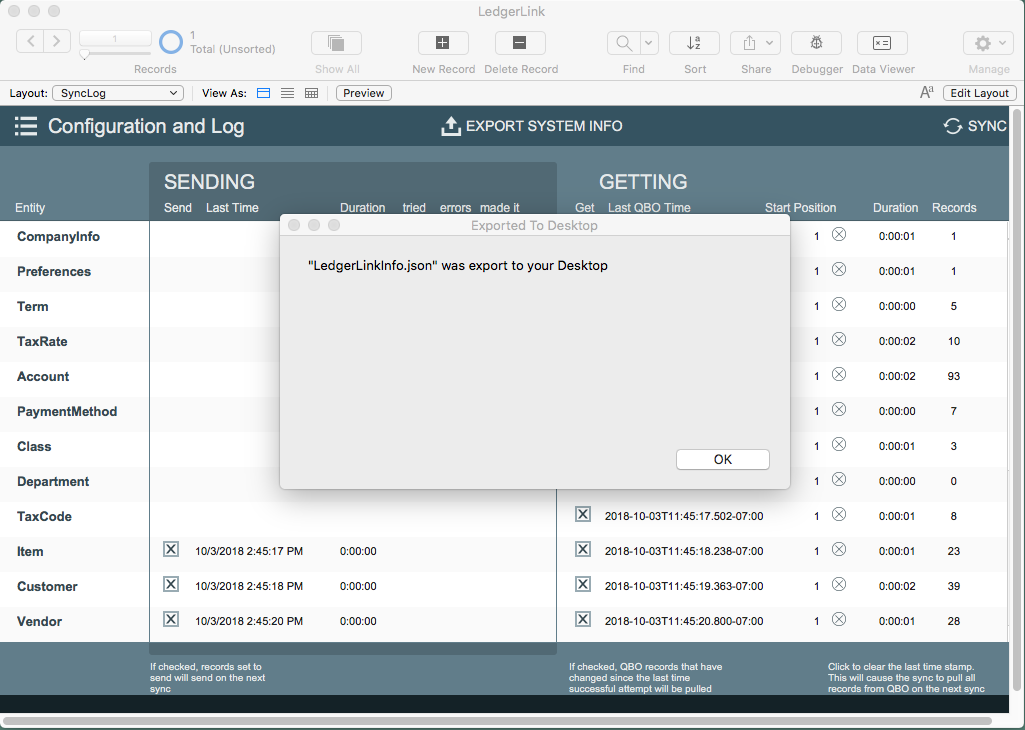Click the Customer send duration 0:00:00
The width and height of the screenshot is (1025, 730).
pyautogui.click(x=358, y=586)
